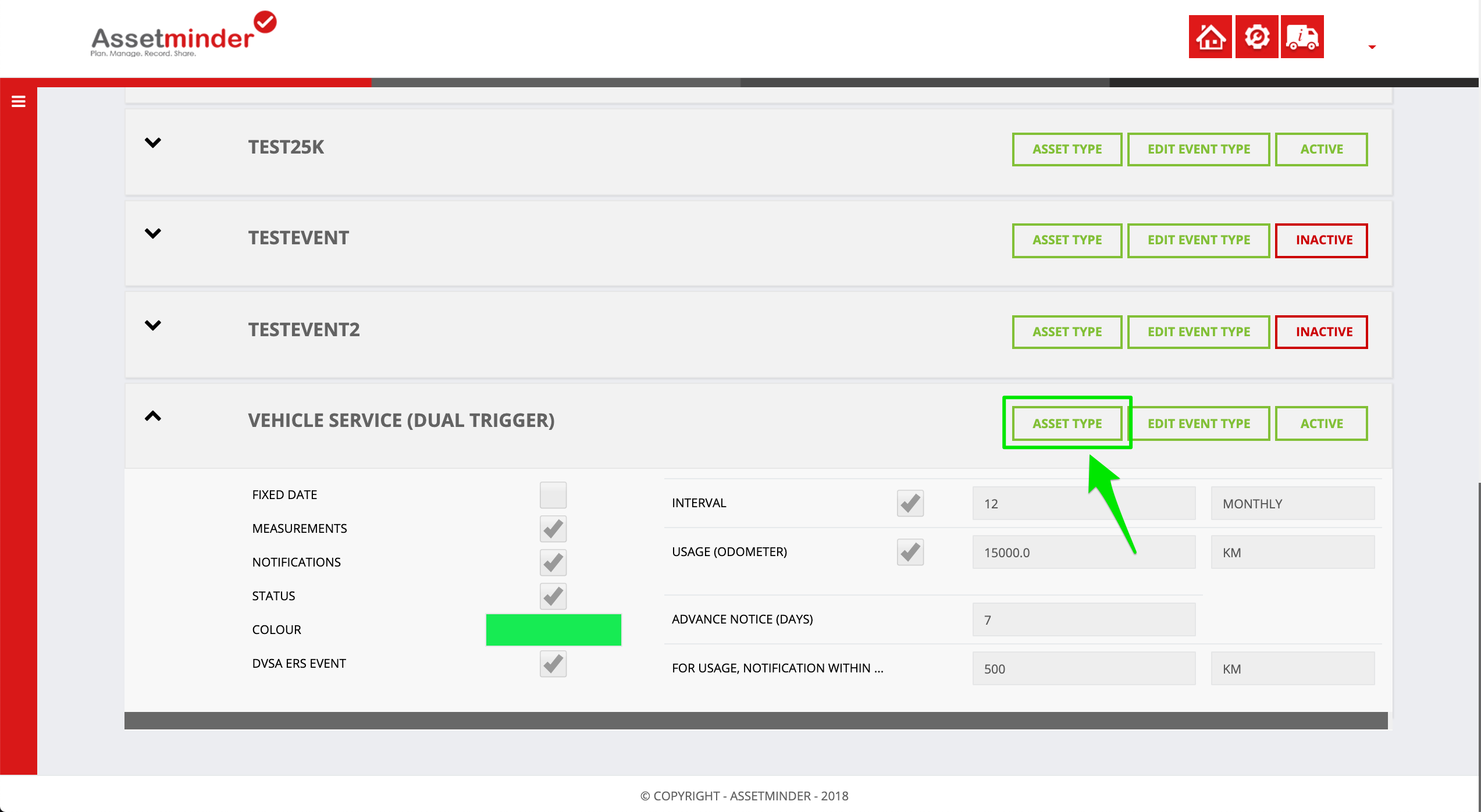Click the TESTEVENT event name

(298, 238)
